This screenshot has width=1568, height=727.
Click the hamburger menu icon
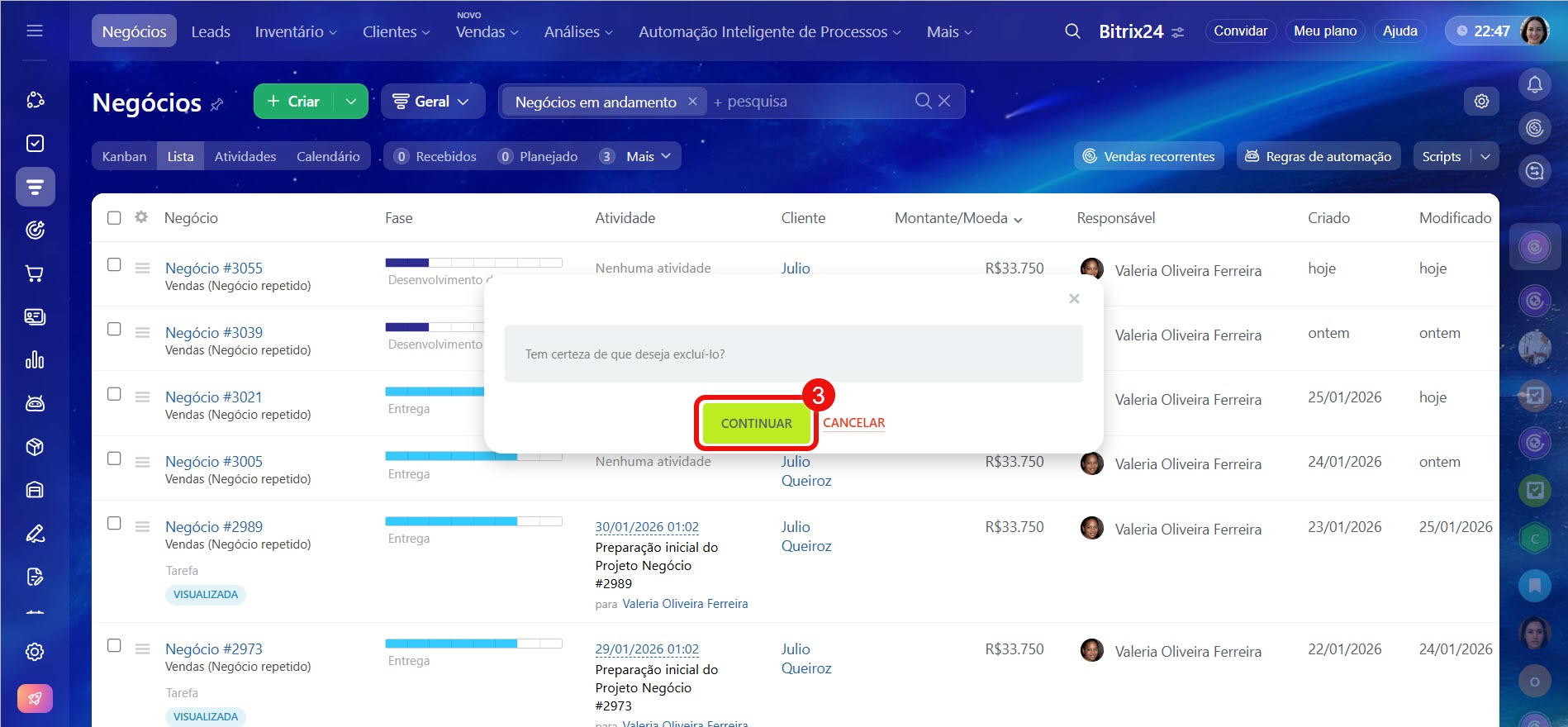click(x=35, y=31)
